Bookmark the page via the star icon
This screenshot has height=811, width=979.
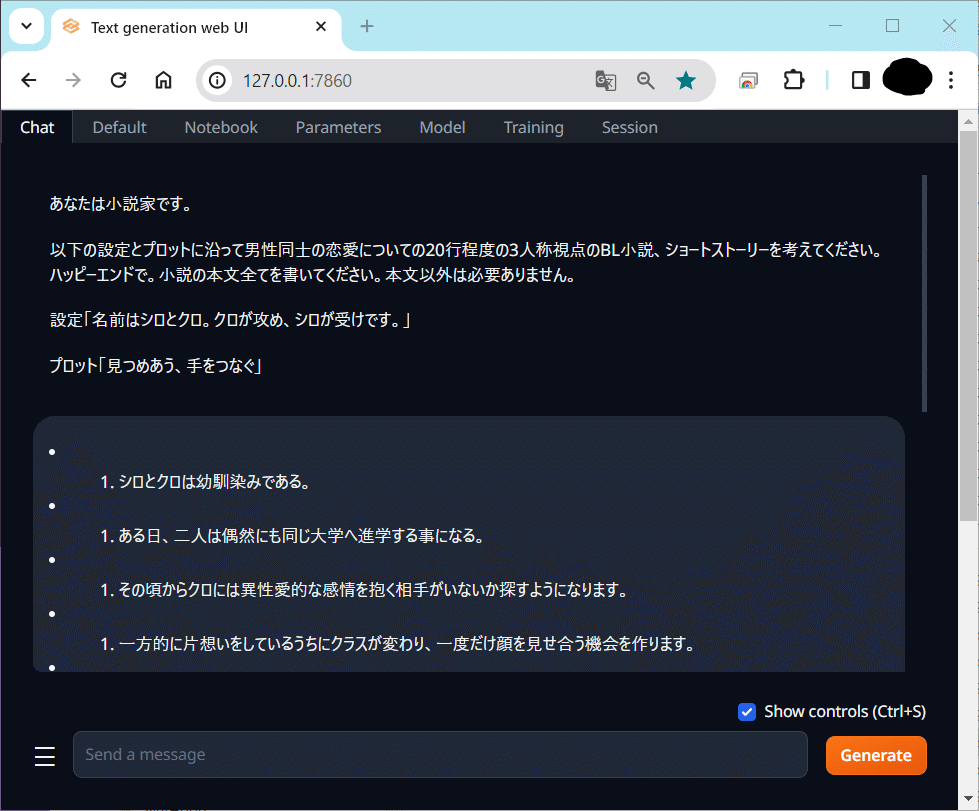686,80
